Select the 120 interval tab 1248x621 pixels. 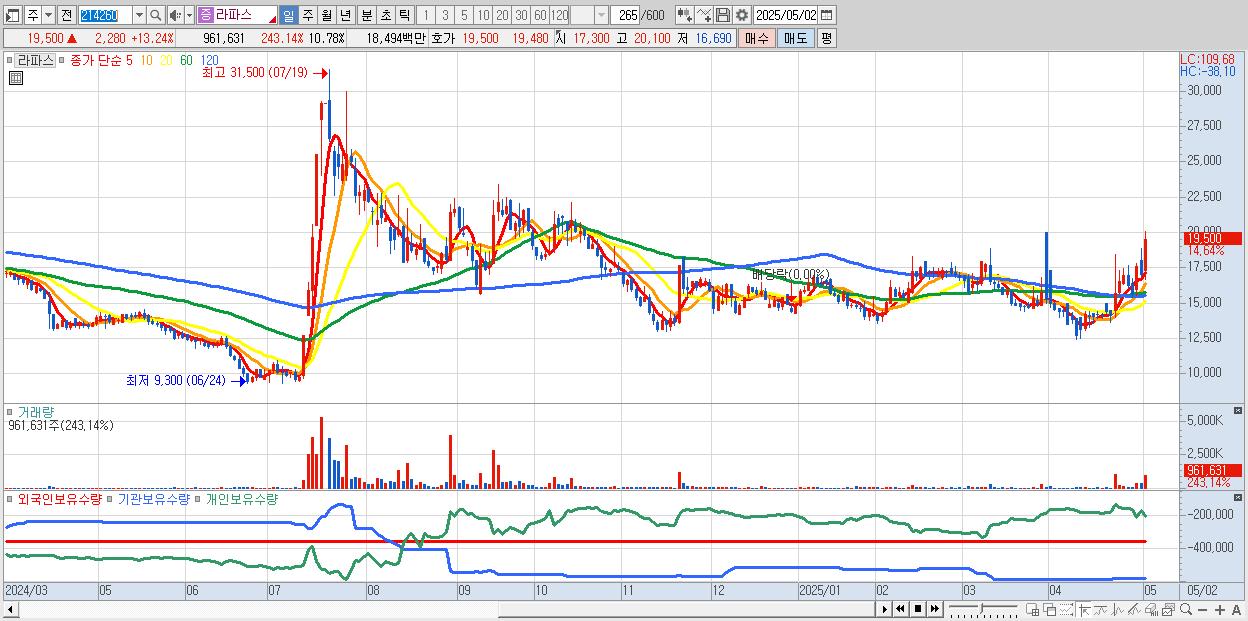click(x=559, y=15)
